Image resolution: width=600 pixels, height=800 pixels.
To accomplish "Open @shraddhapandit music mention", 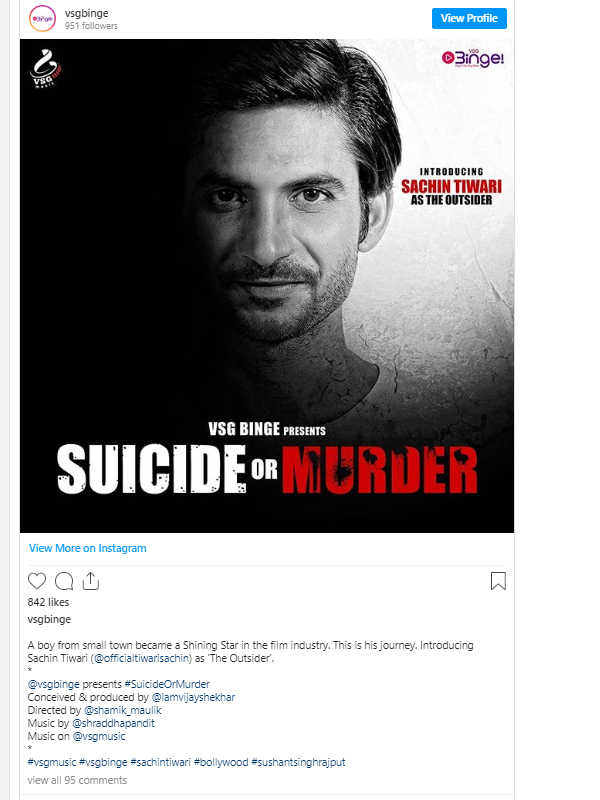I will click(113, 723).
